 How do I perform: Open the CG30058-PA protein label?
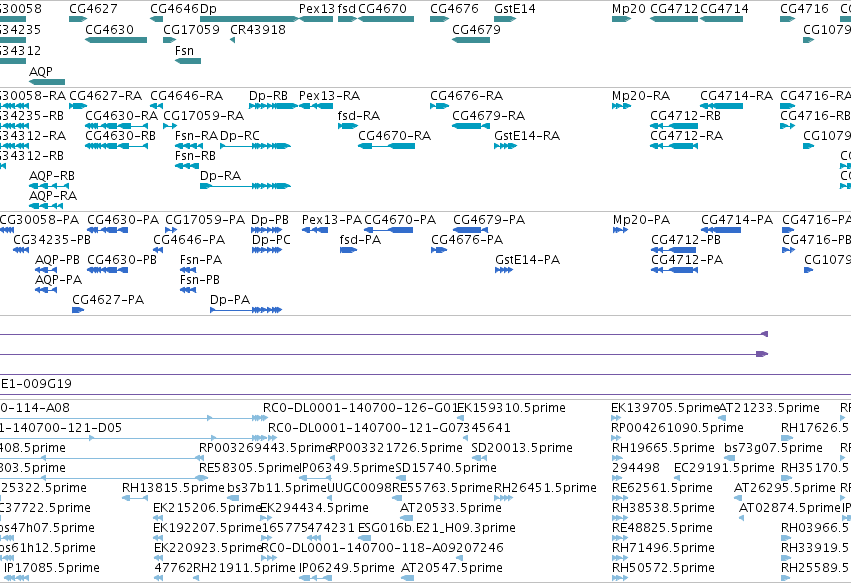tap(39, 220)
